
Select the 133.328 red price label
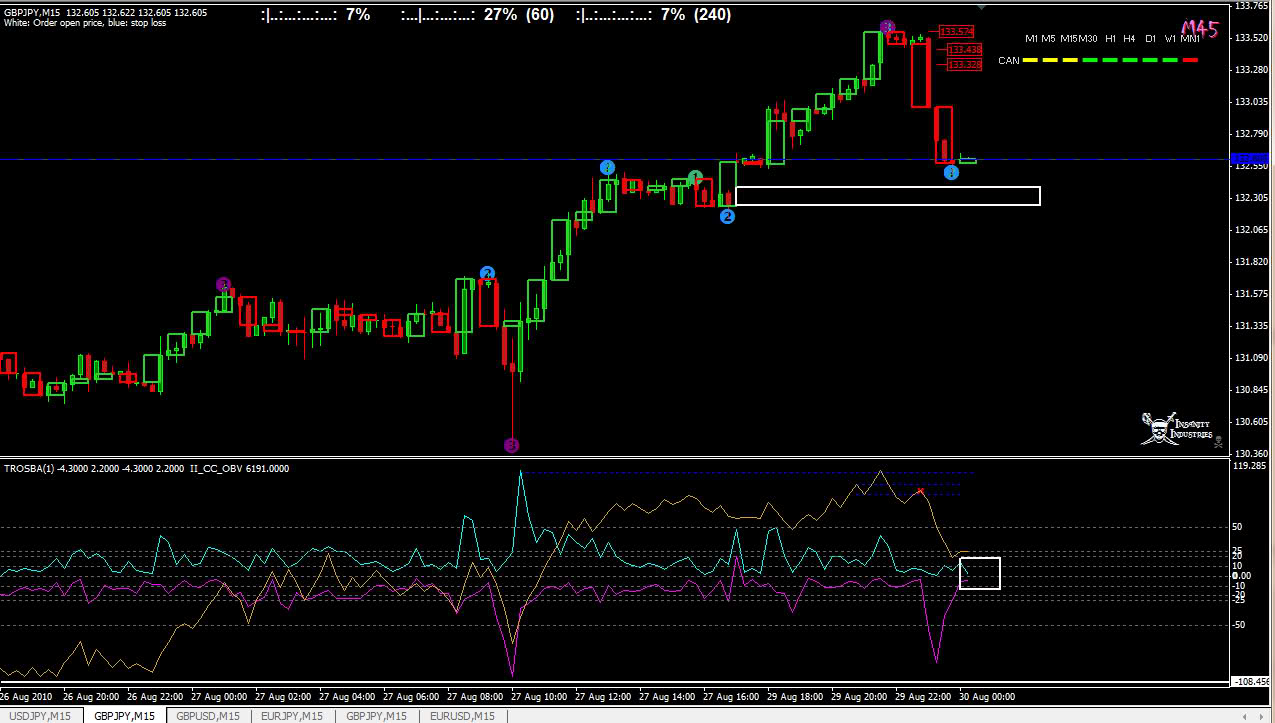click(964, 64)
